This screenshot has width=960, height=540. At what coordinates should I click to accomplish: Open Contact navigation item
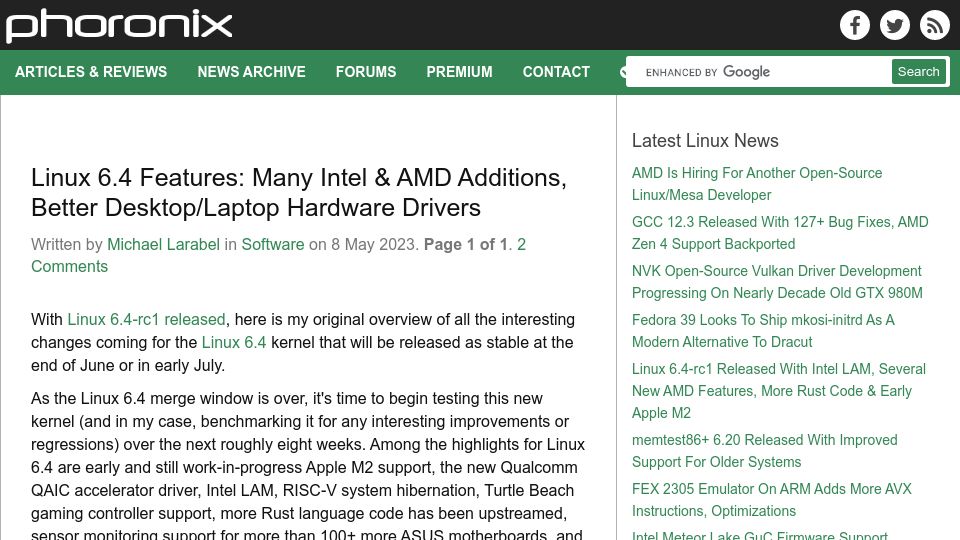[x=556, y=72]
